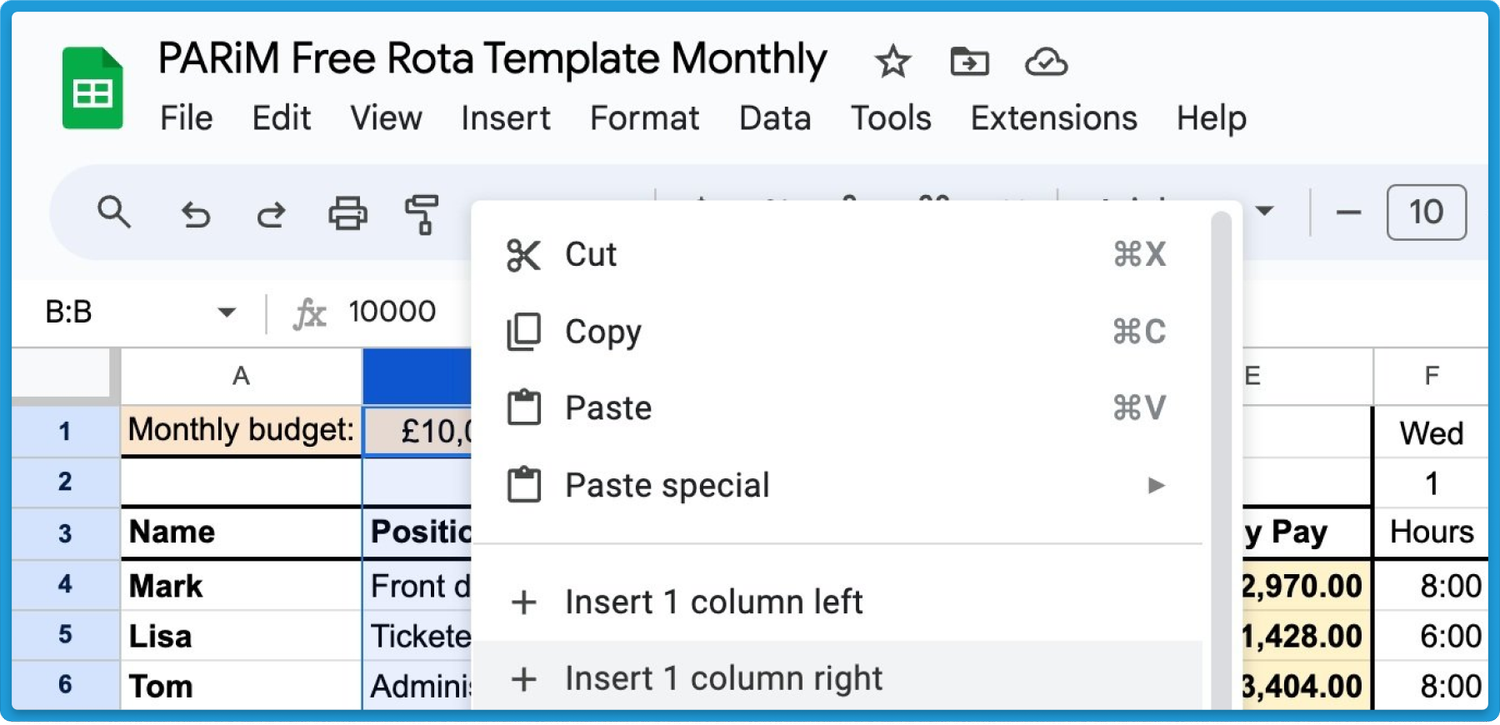Screen dimensions: 1500x725
Task: Move the spreadsheet to a folder
Action: pos(967,61)
